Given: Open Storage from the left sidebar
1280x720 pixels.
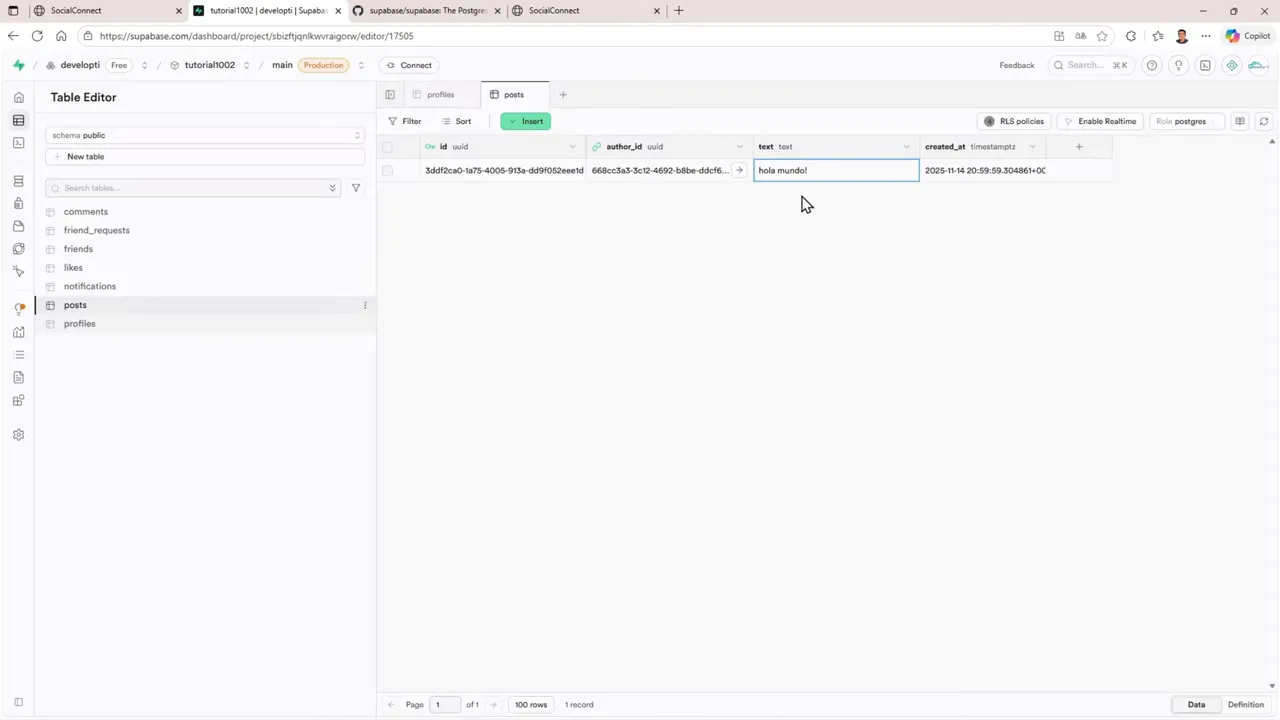Looking at the screenshot, I should pyautogui.click(x=18, y=226).
